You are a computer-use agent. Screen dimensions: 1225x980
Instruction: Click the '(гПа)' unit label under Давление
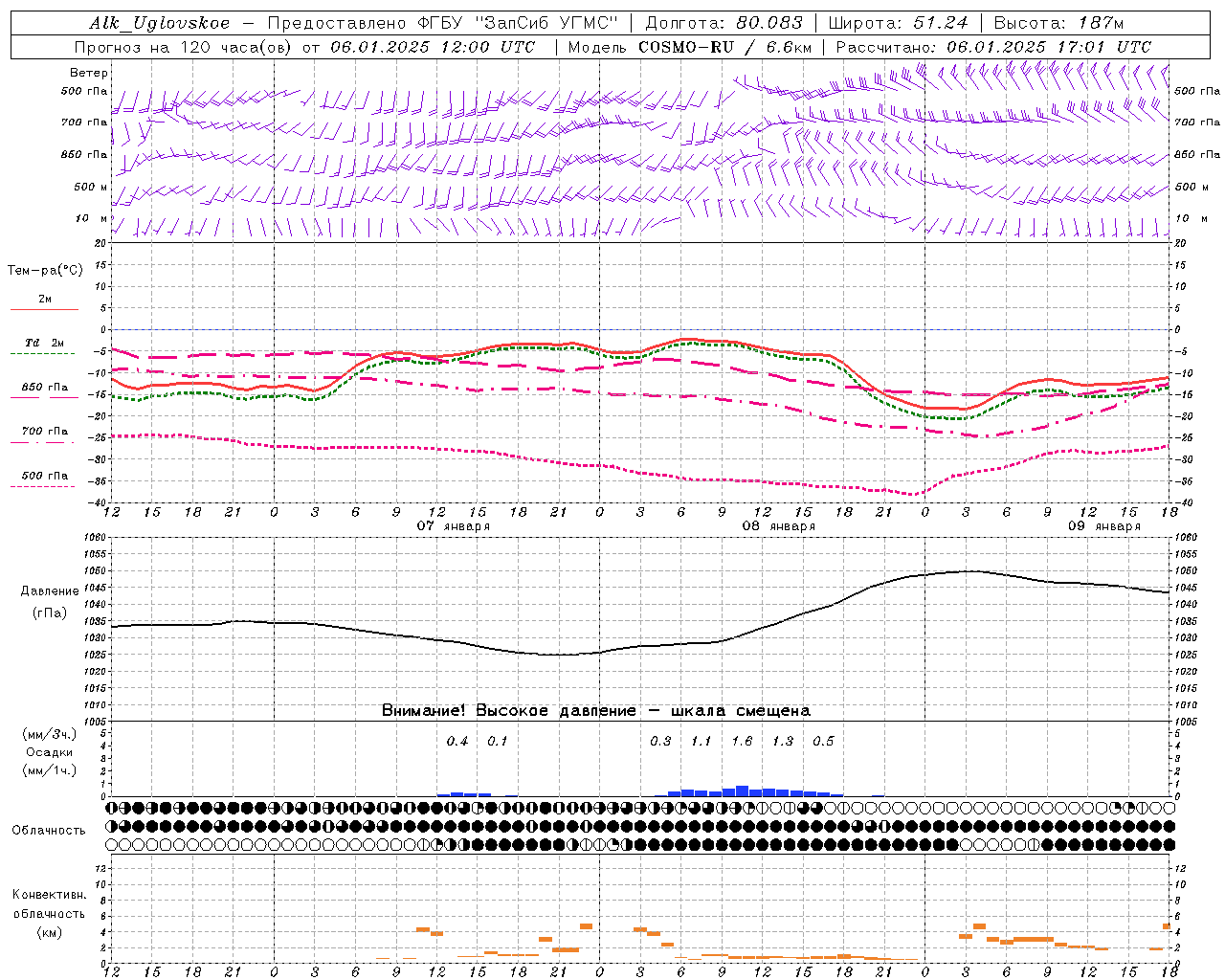50,612
